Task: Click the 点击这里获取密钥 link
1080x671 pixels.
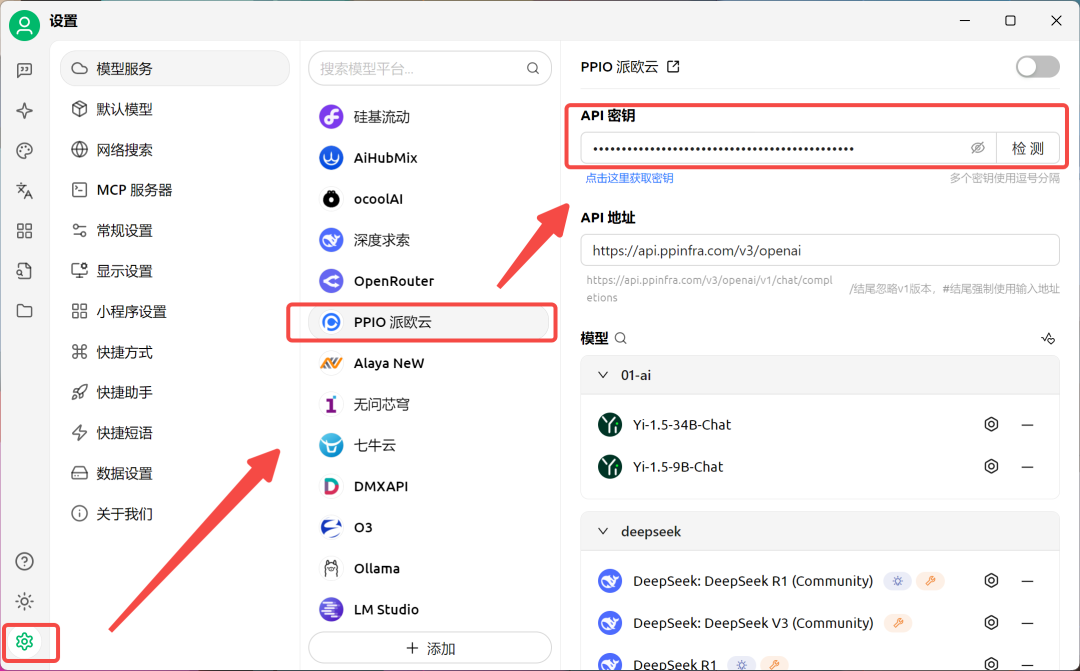Action: 629,178
